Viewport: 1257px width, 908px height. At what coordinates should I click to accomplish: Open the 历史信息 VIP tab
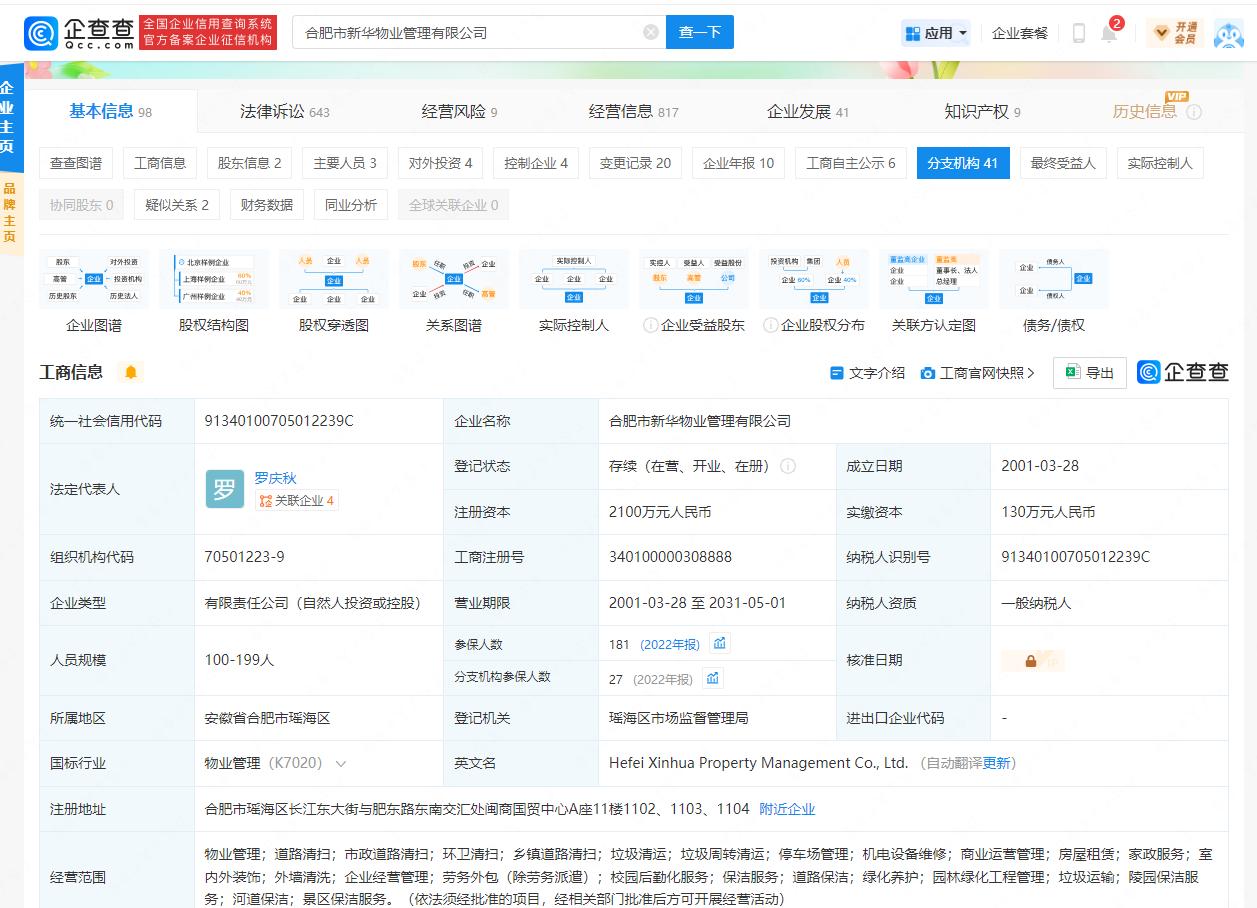coord(1145,111)
